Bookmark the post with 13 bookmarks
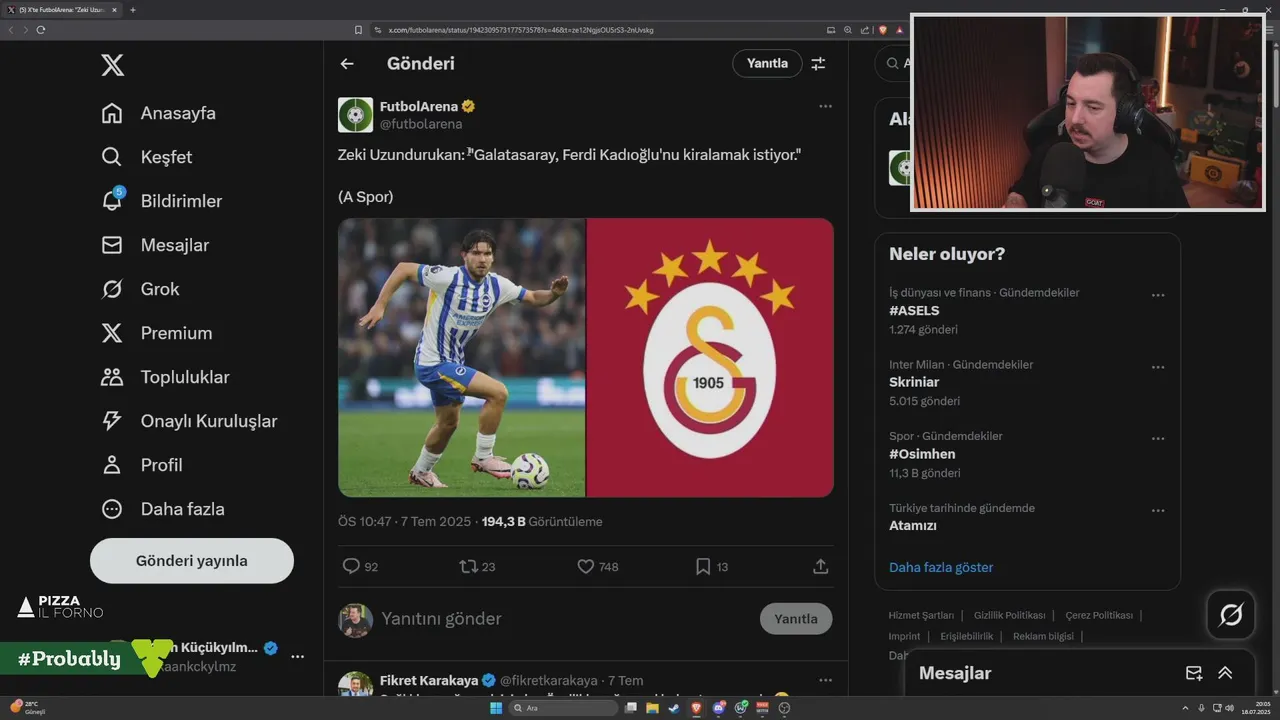The width and height of the screenshot is (1280, 720). [x=703, y=566]
